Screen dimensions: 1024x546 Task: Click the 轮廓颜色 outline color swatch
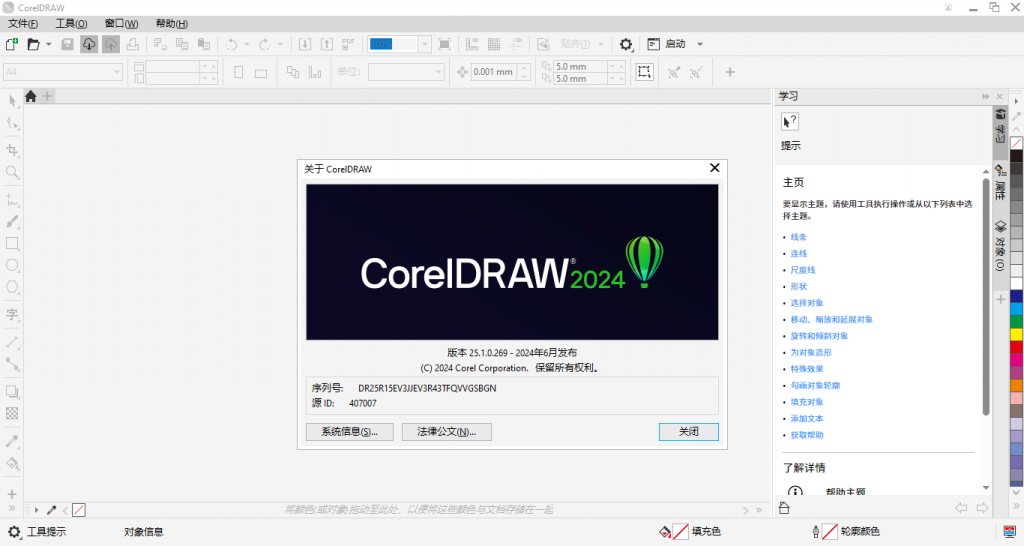(829, 532)
